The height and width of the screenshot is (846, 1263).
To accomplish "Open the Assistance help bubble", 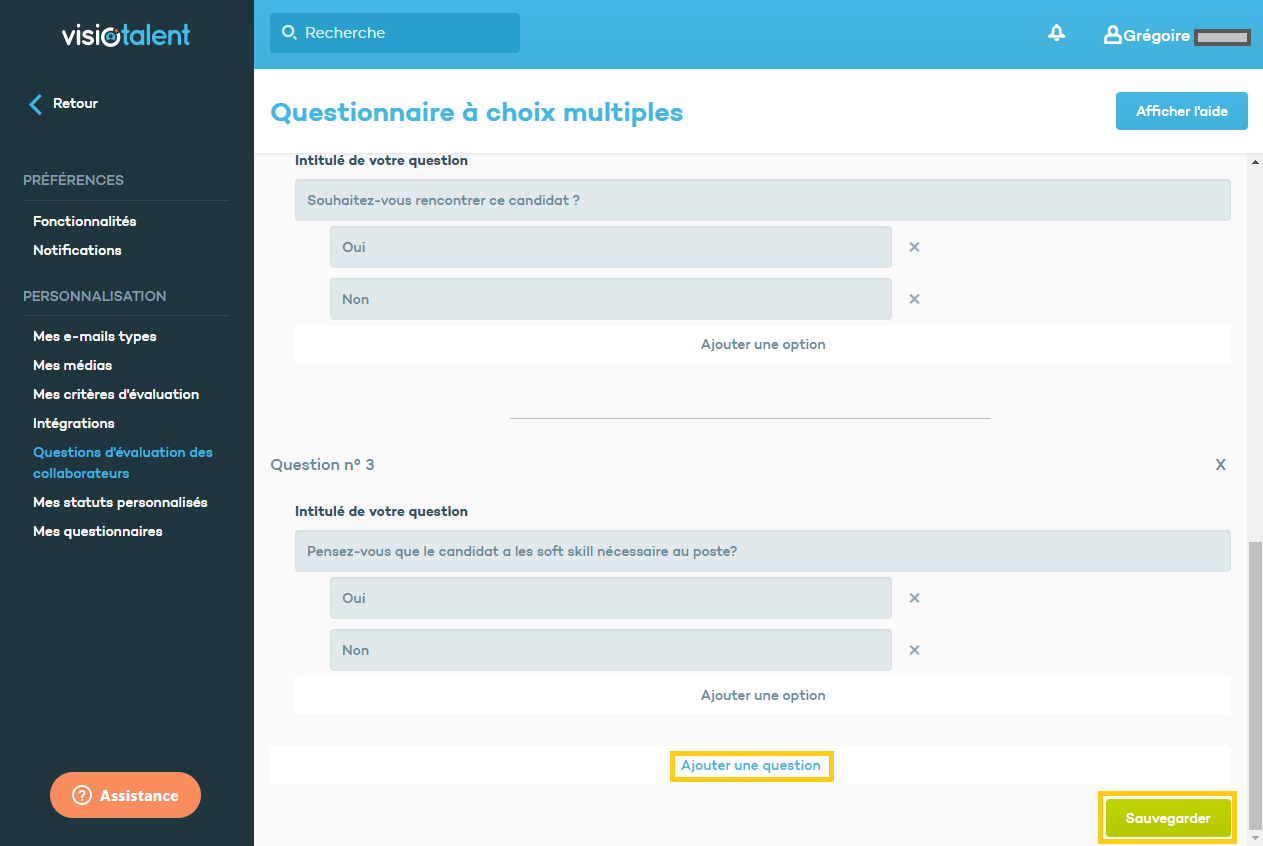I will [x=125, y=795].
